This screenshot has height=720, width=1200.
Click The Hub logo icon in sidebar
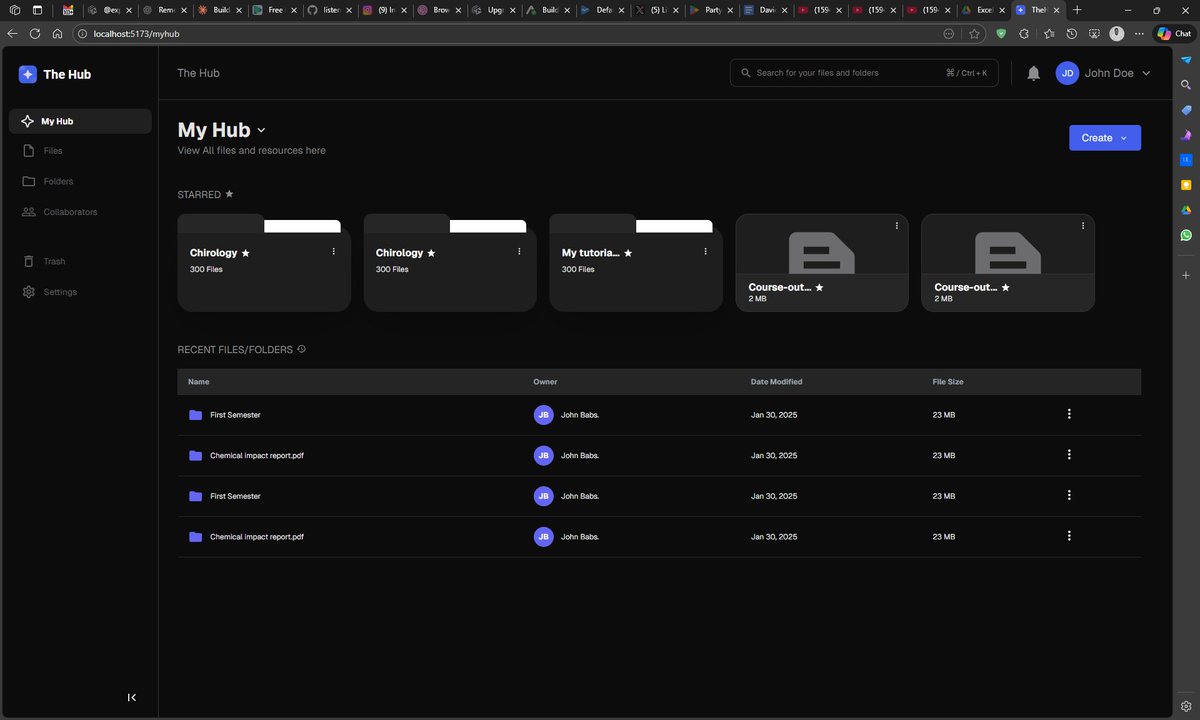27,74
